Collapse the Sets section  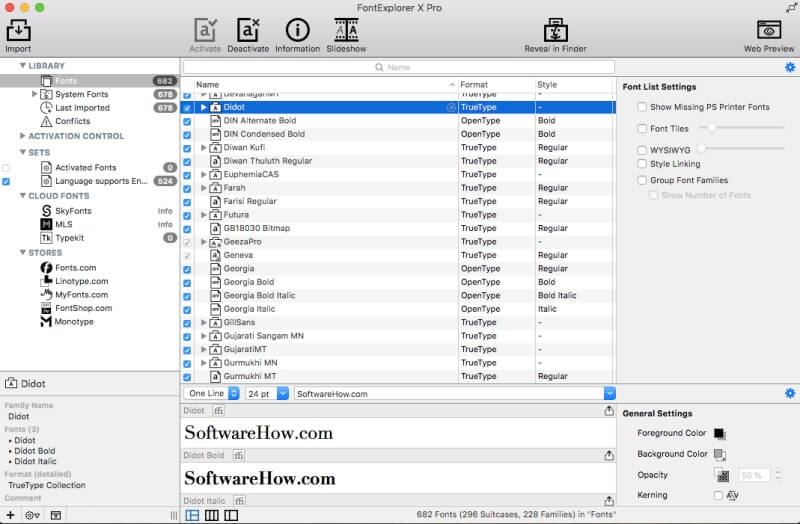pos(22,152)
